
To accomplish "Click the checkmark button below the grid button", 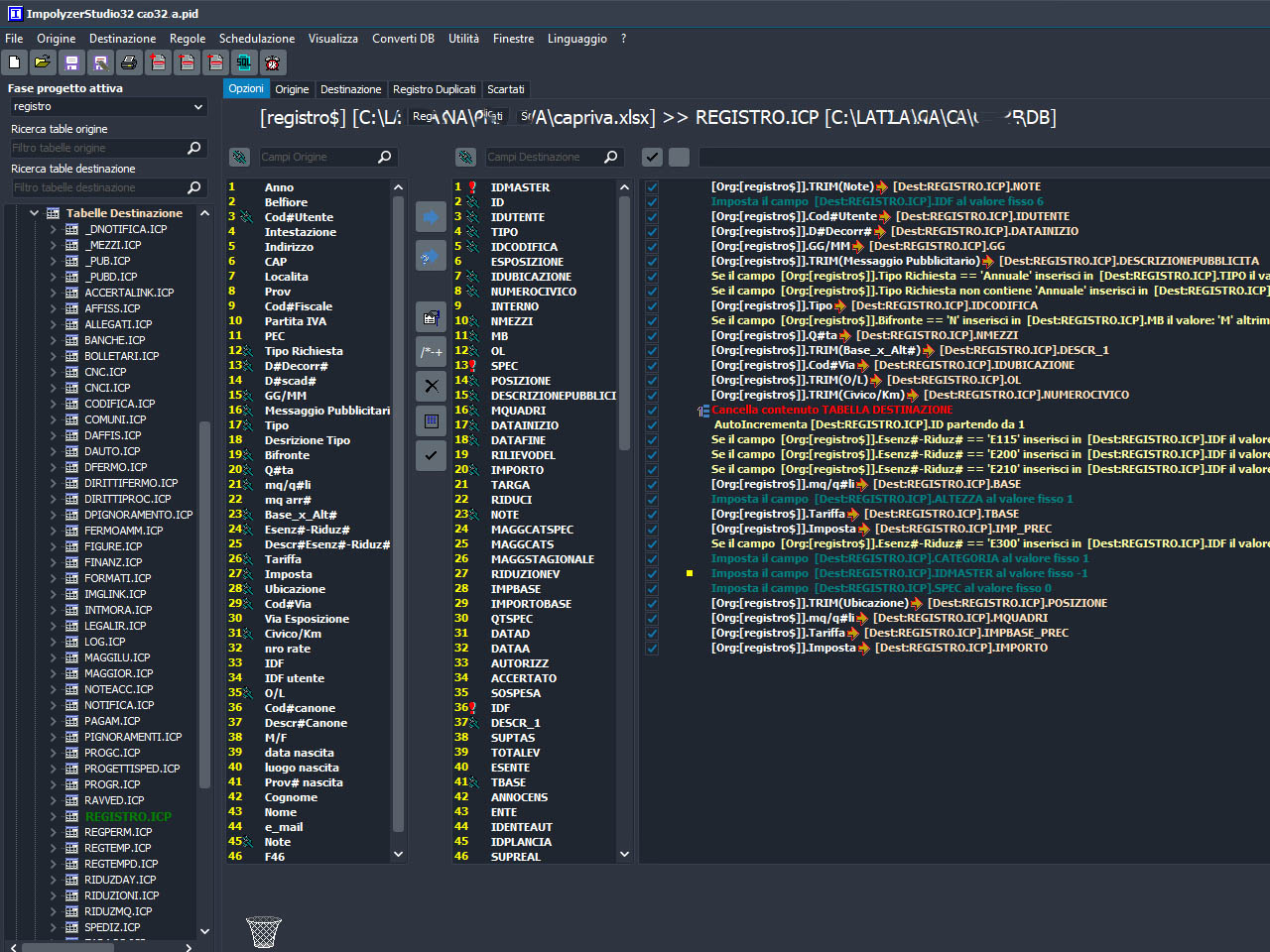I will pyautogui.click(x=431, y=455).
